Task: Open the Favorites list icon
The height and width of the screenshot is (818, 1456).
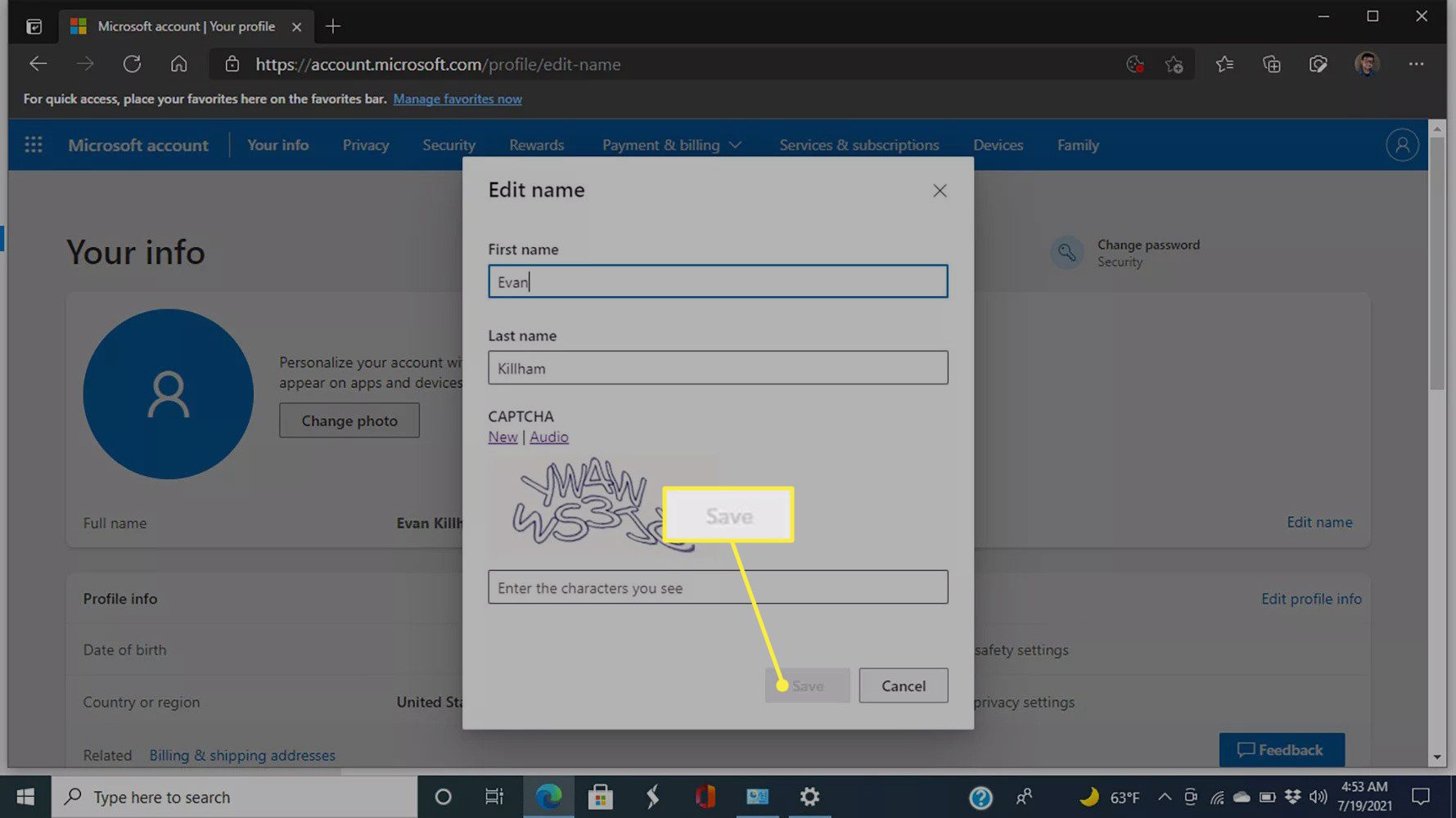Action: click(x=1224, y=64)
